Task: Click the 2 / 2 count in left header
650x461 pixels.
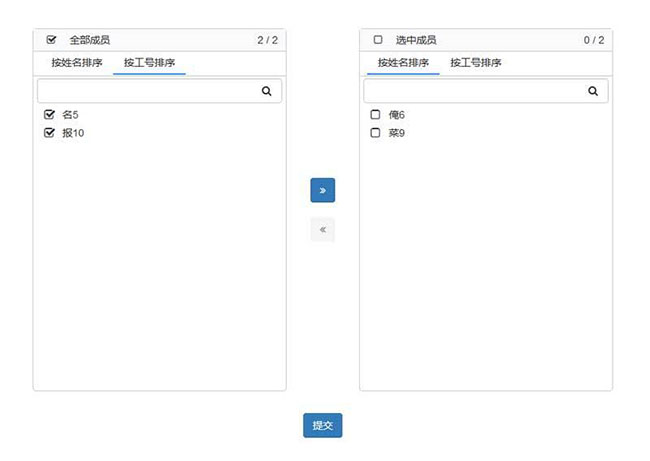Action: [x=267, y=40]
